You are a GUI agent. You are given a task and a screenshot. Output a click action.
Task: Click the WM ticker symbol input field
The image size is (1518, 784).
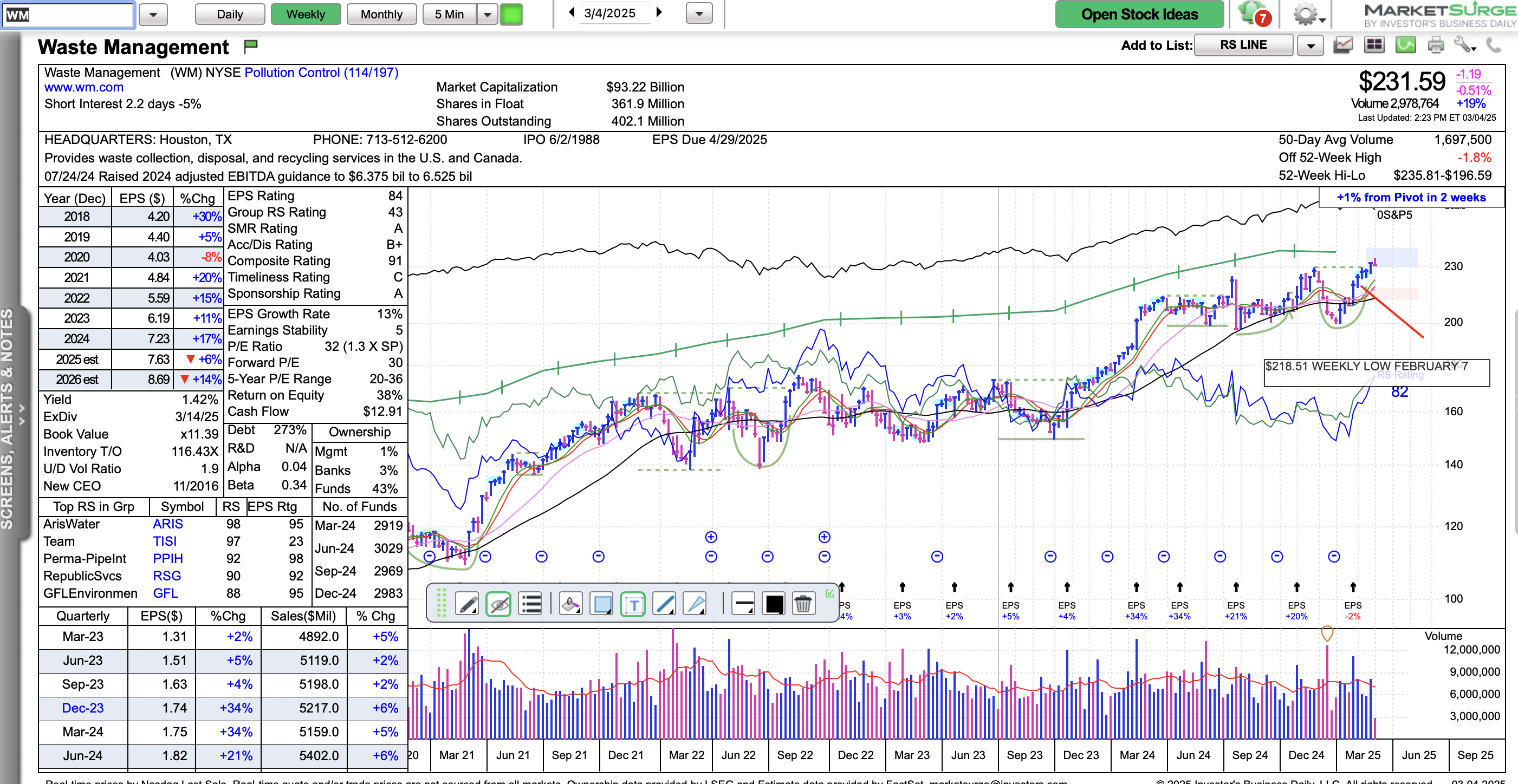click(68, 14)
